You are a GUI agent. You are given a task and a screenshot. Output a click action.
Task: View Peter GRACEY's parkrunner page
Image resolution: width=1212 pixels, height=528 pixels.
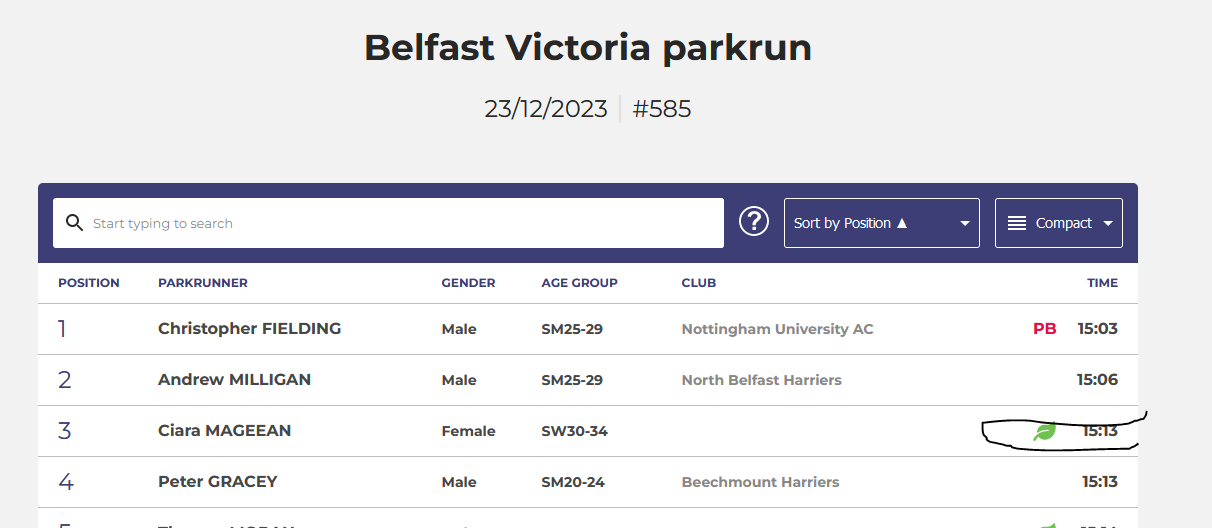point(217,482)
